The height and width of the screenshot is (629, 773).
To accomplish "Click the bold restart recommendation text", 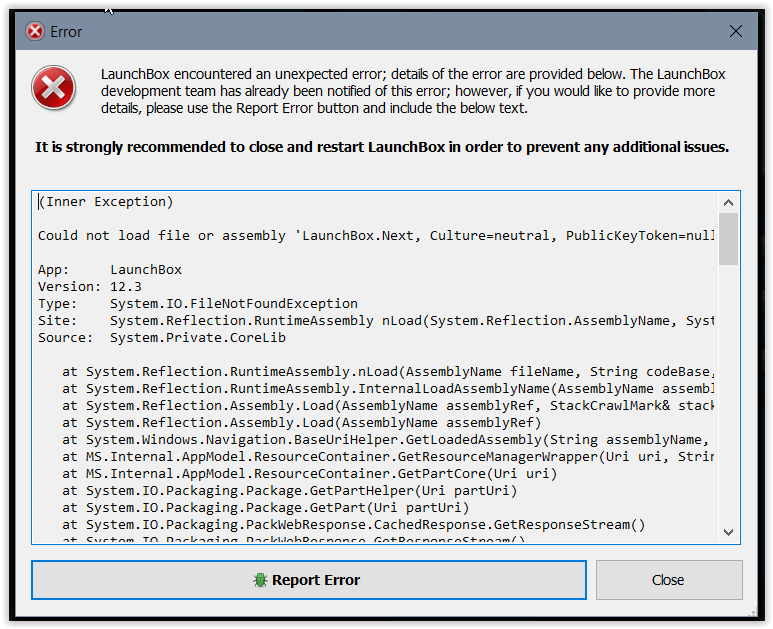I will [x=382, y=147].
